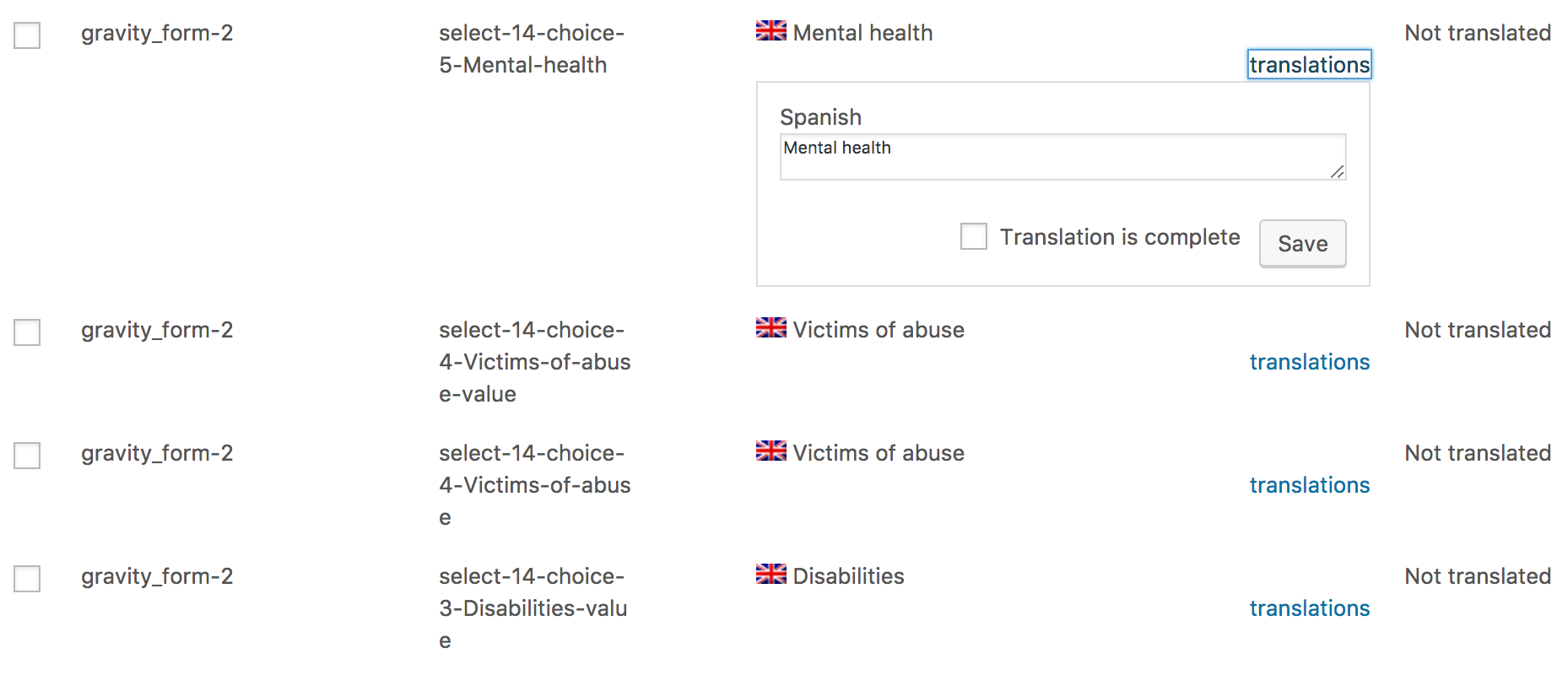Click the UK flag beside Disabilities
The image size is (1568, 675).
(770, 575)
